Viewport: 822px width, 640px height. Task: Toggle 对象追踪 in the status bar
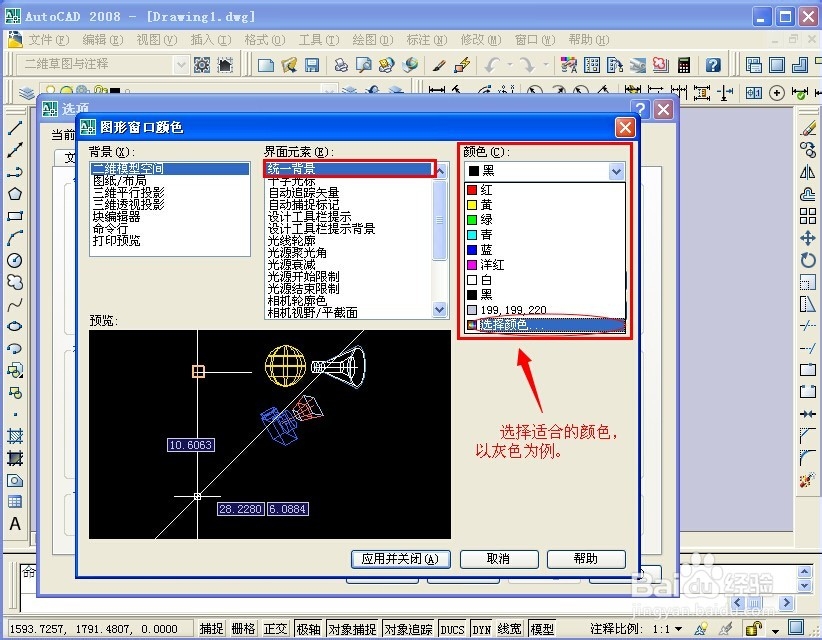coord(408,628)
